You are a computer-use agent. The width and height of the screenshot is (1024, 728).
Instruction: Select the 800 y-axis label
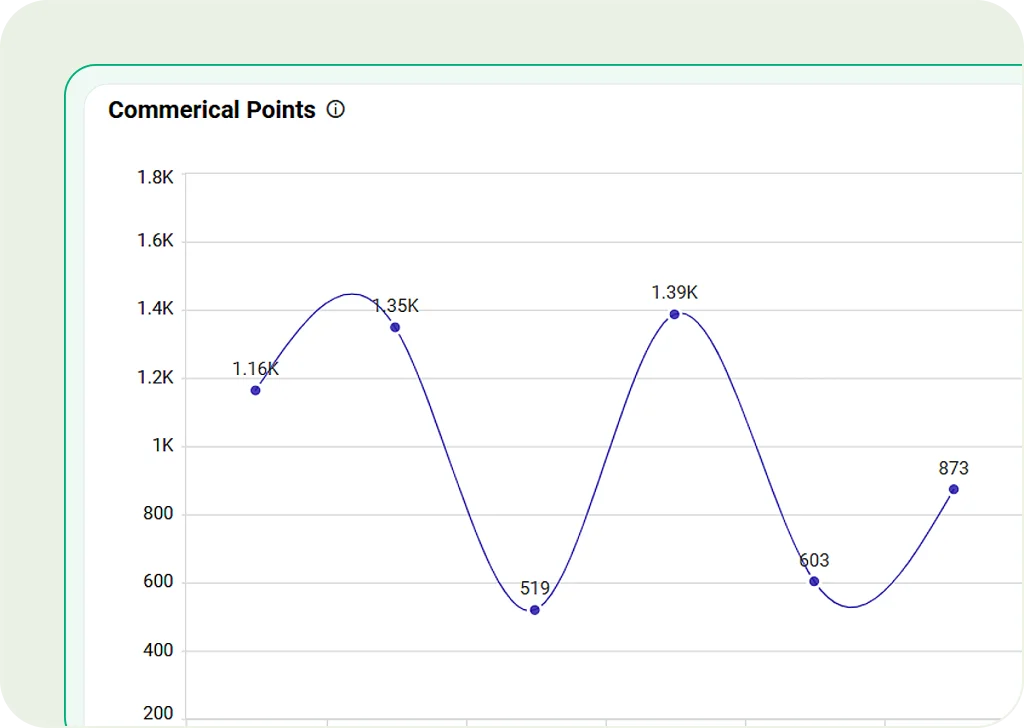click(157, 514)
